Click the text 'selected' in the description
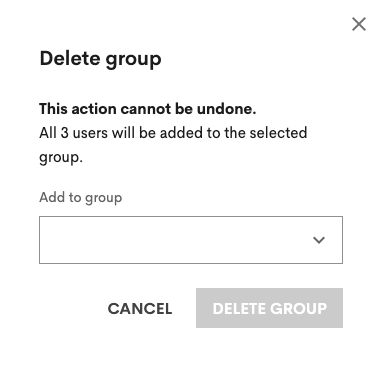 278,133
